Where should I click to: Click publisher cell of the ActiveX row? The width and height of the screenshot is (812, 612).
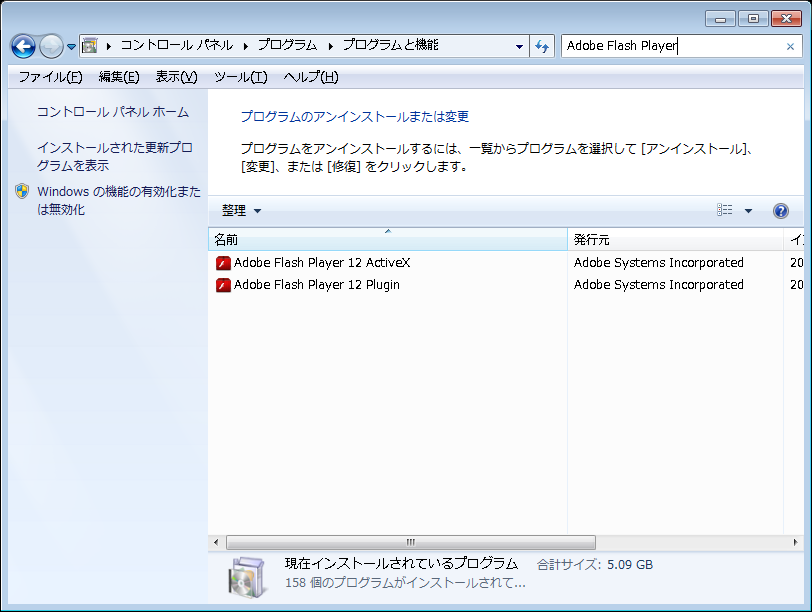tap(659, 263)
